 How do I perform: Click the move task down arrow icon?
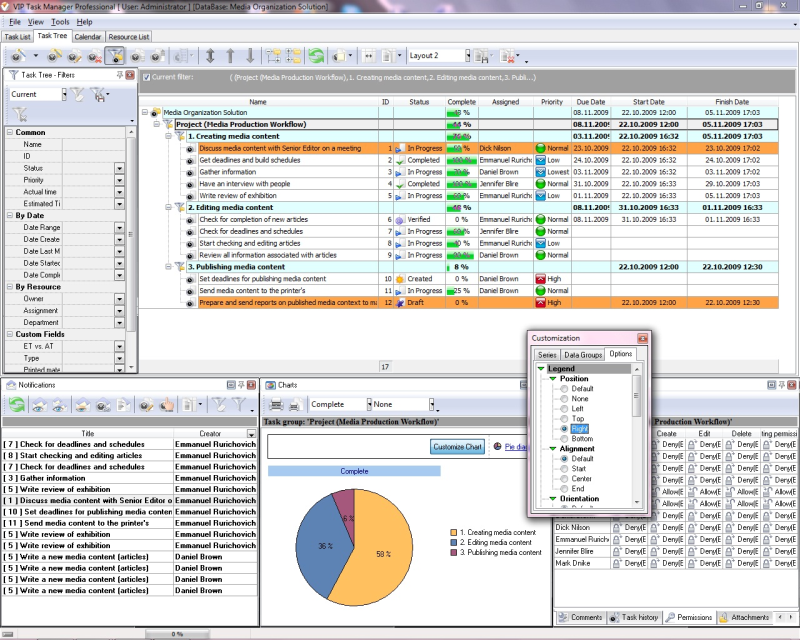pyautogui.click(x=250, y=56)
